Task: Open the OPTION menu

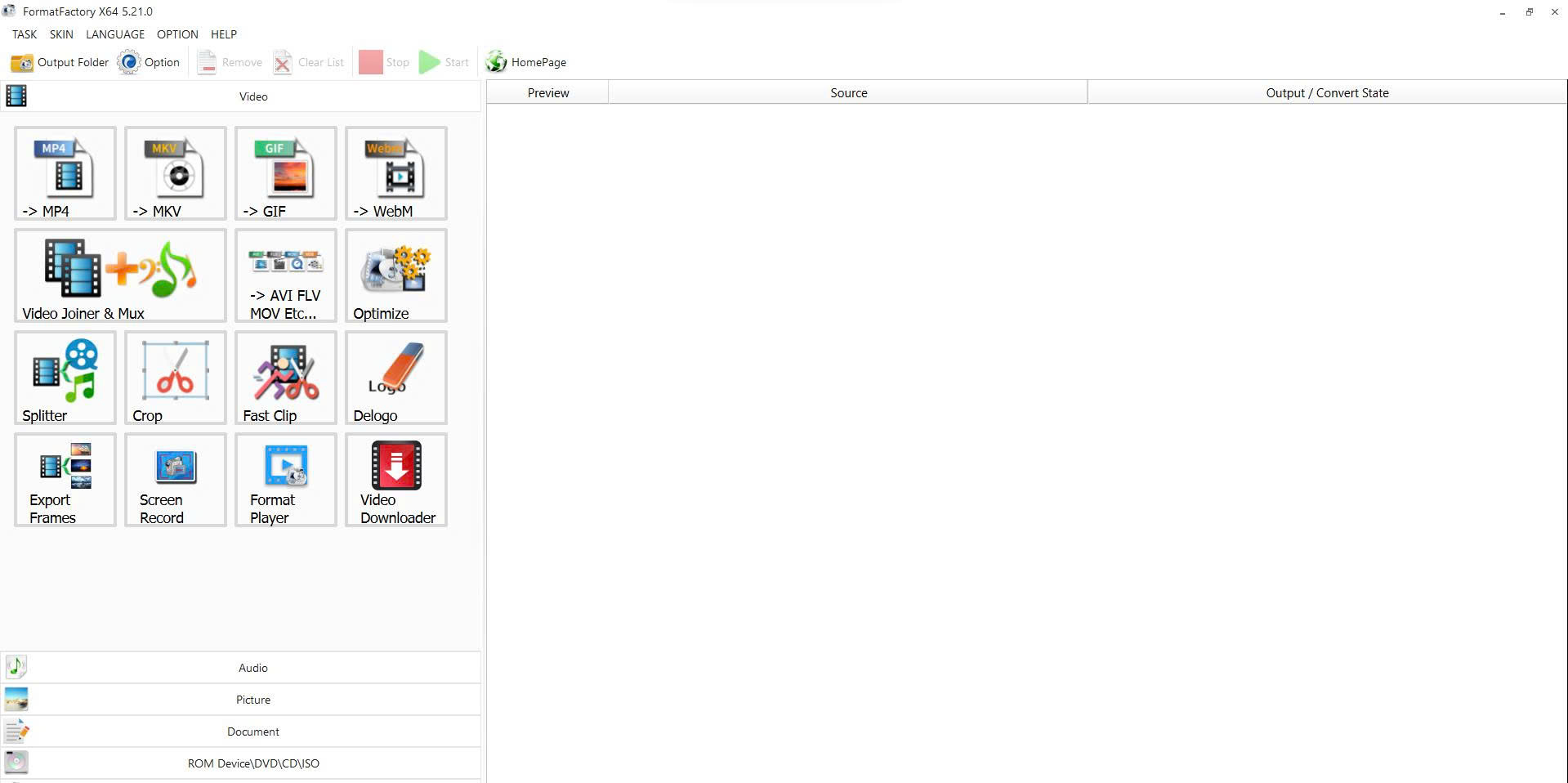Action: [x=177, y=34]
